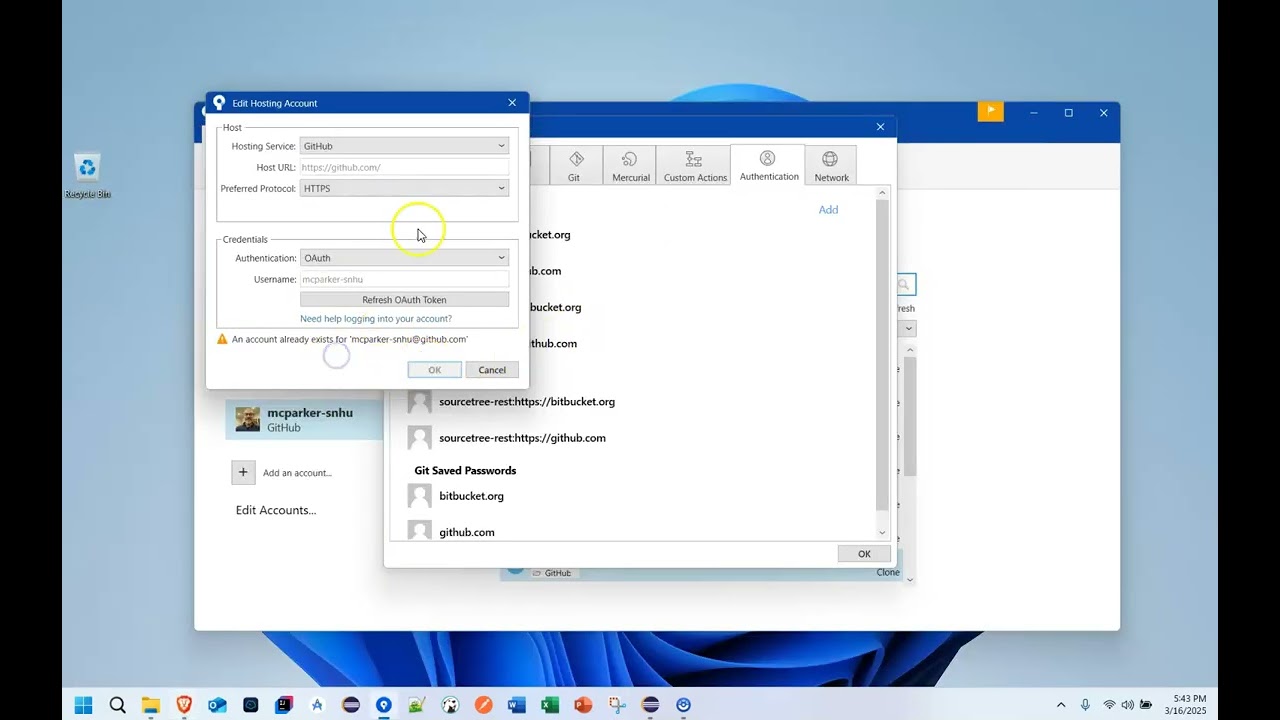
Task: Expand the Preferred Protocol dropdown
Action: pyautogui.click(x=404, y=188)
